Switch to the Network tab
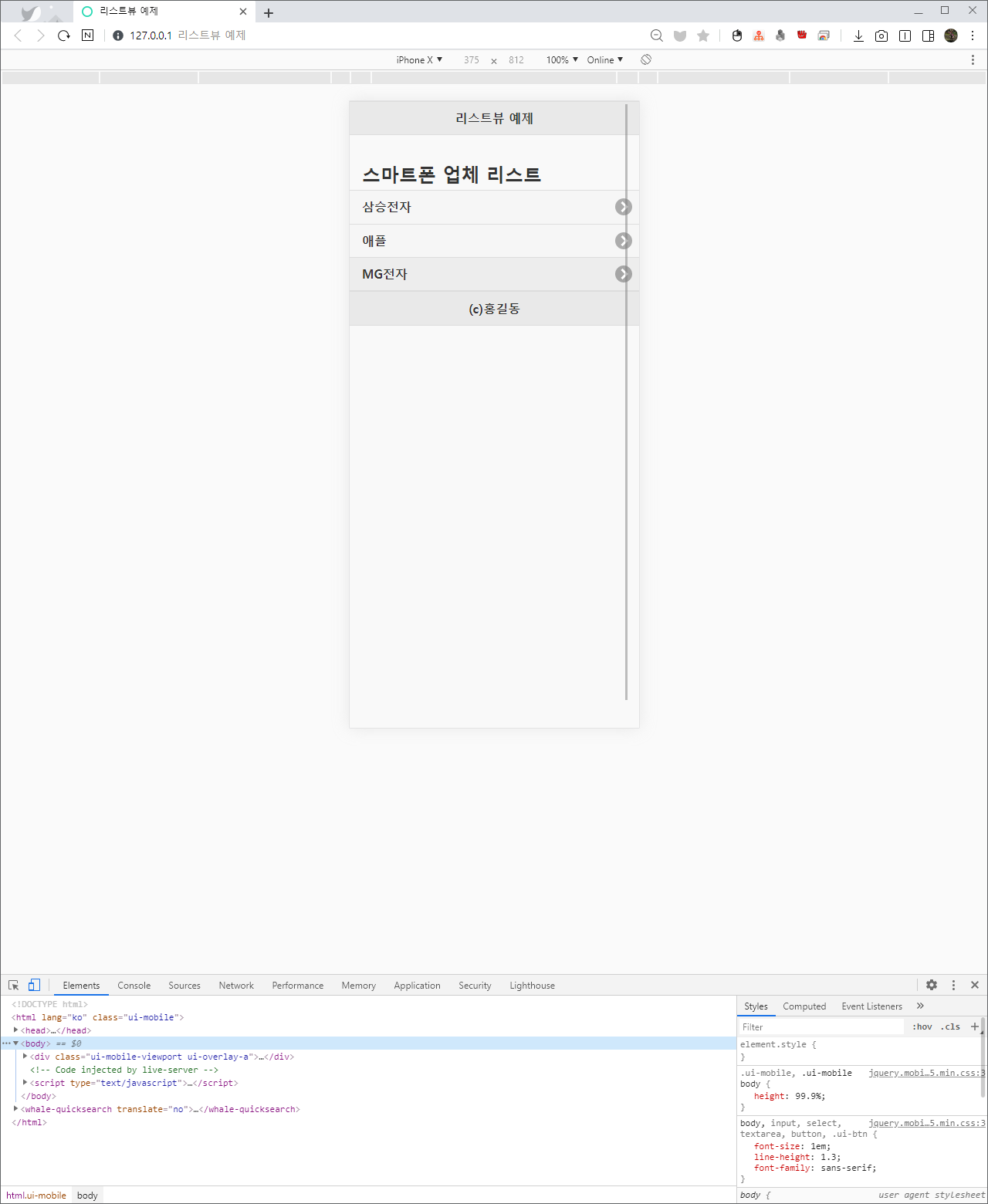988x1204 pixels. pos(236,986)
